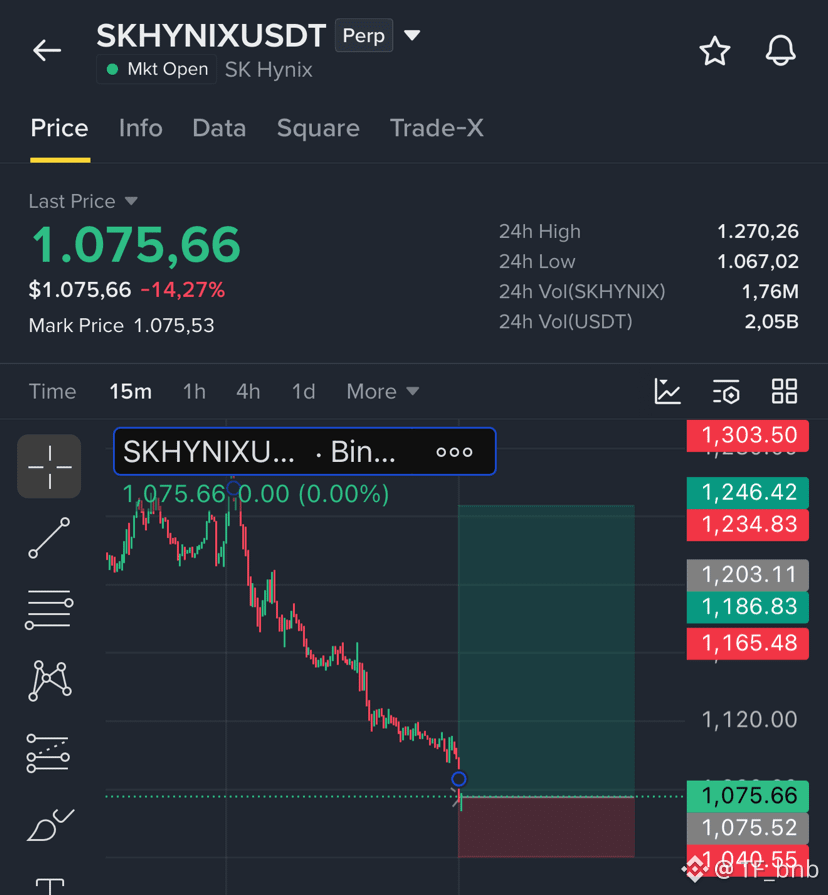Click the upper anchor point of position drawing
The image size is (828, 895).
point(233,488)
